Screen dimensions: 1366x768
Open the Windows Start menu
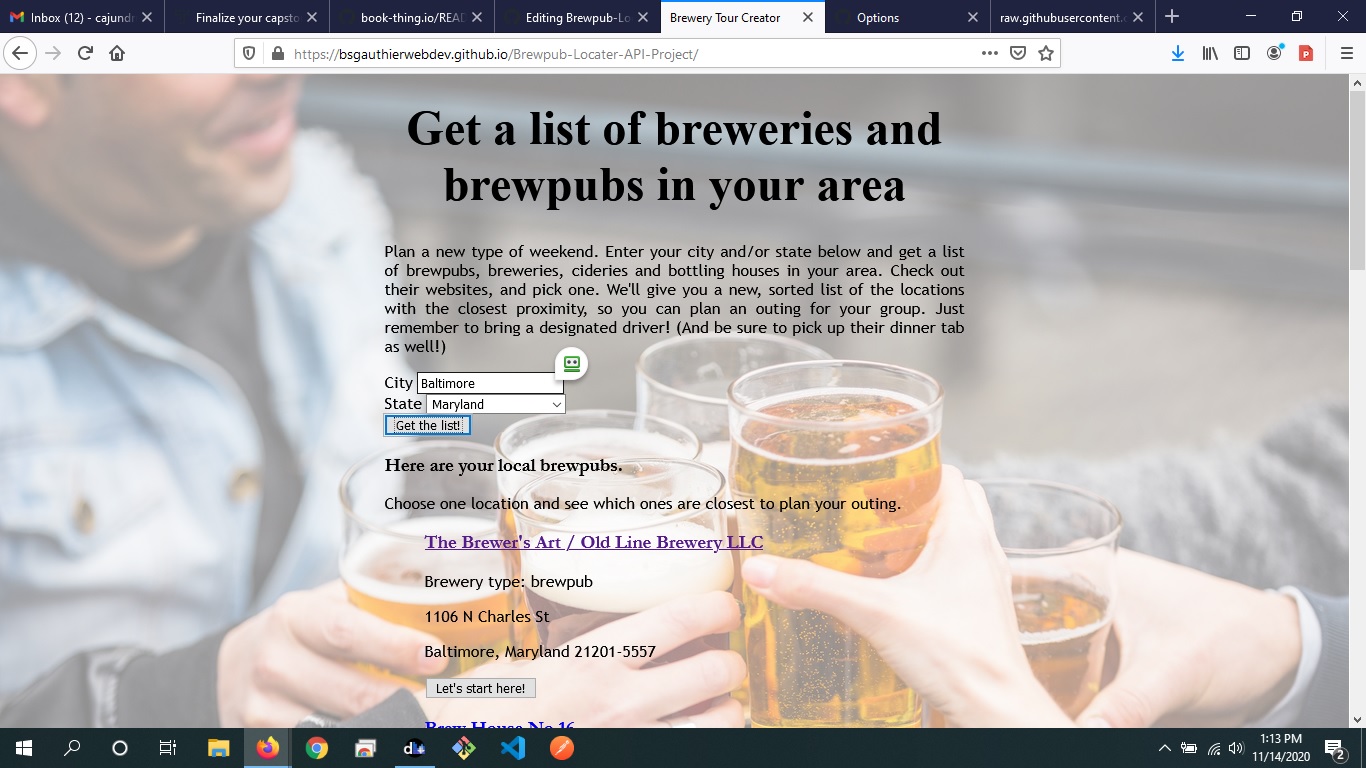(24, 748)
